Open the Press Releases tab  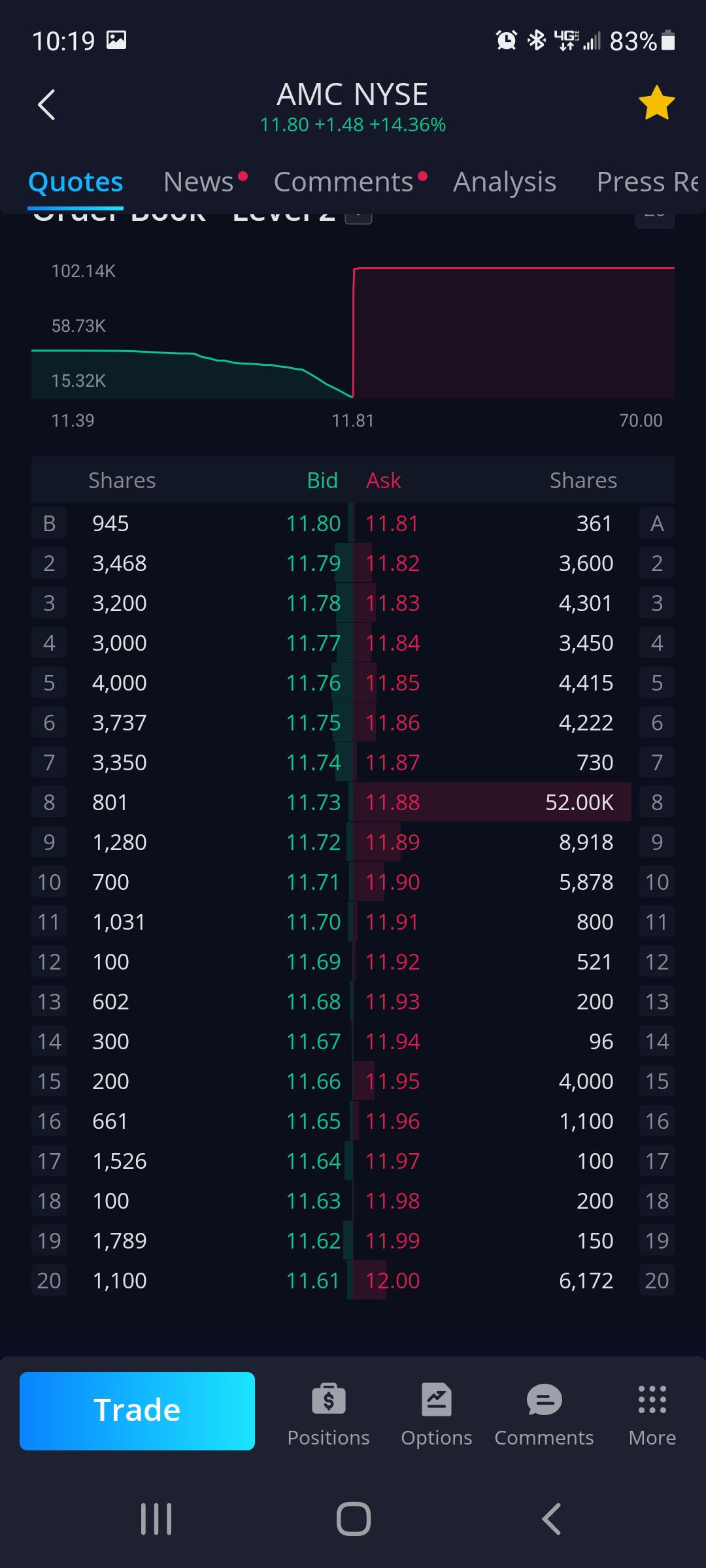pyautogui.click(x=647, y=182)
